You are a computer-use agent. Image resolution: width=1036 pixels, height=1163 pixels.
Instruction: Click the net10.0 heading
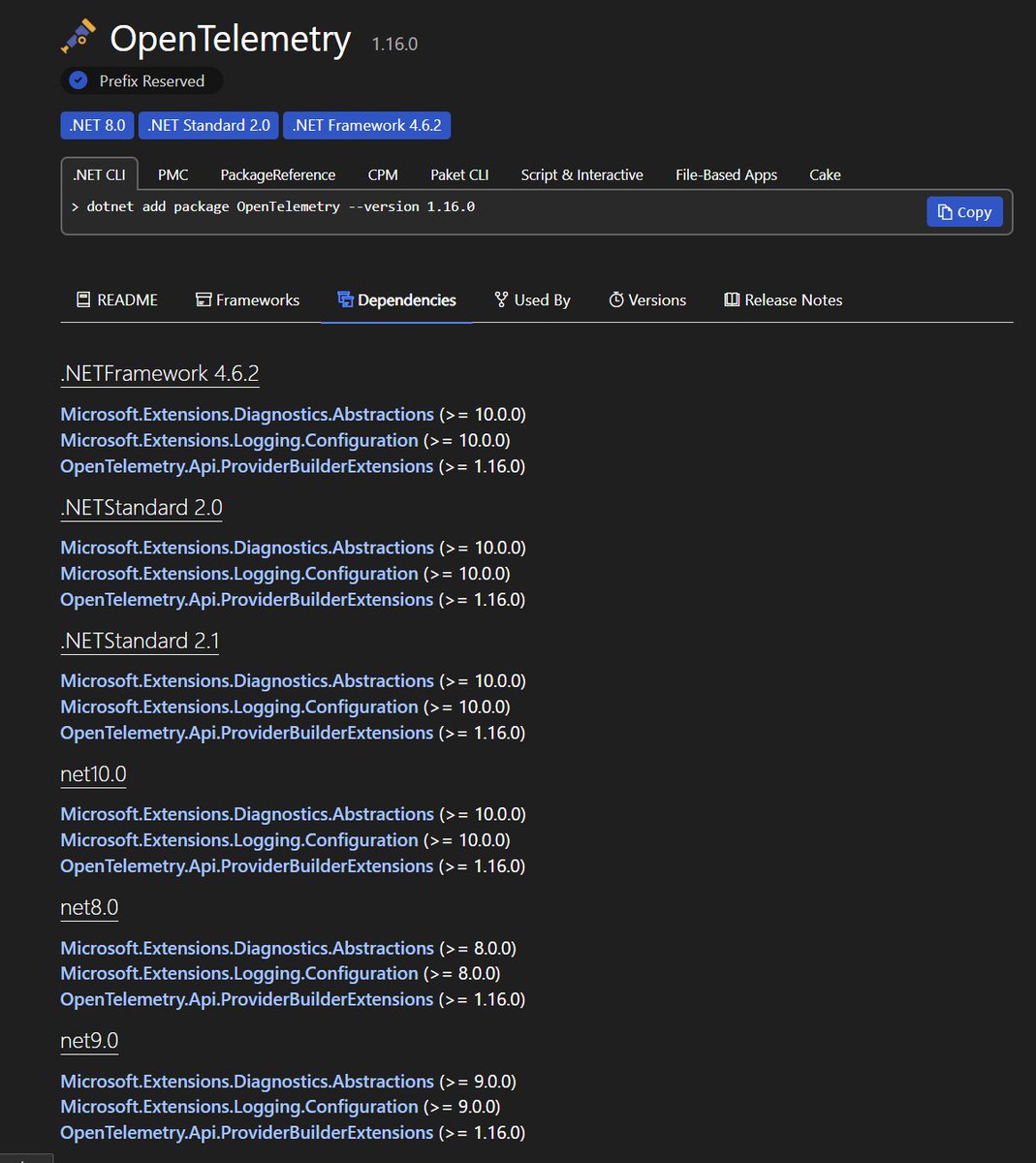point(93,773)
